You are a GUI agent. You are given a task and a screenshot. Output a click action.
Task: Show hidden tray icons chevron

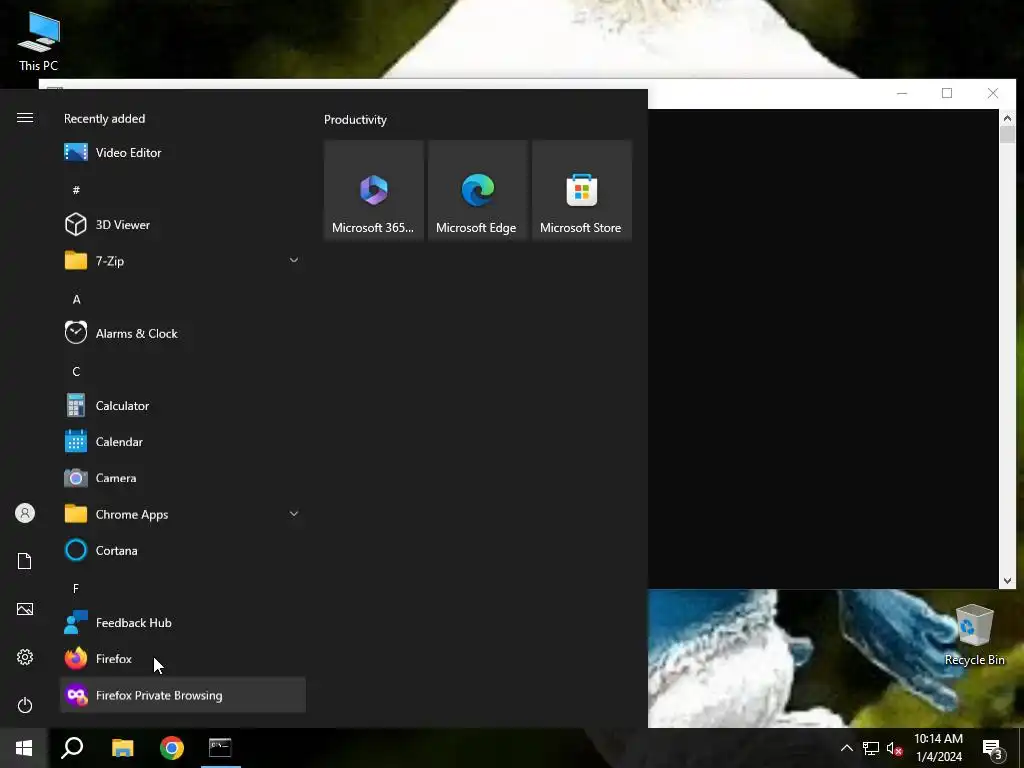846,748
